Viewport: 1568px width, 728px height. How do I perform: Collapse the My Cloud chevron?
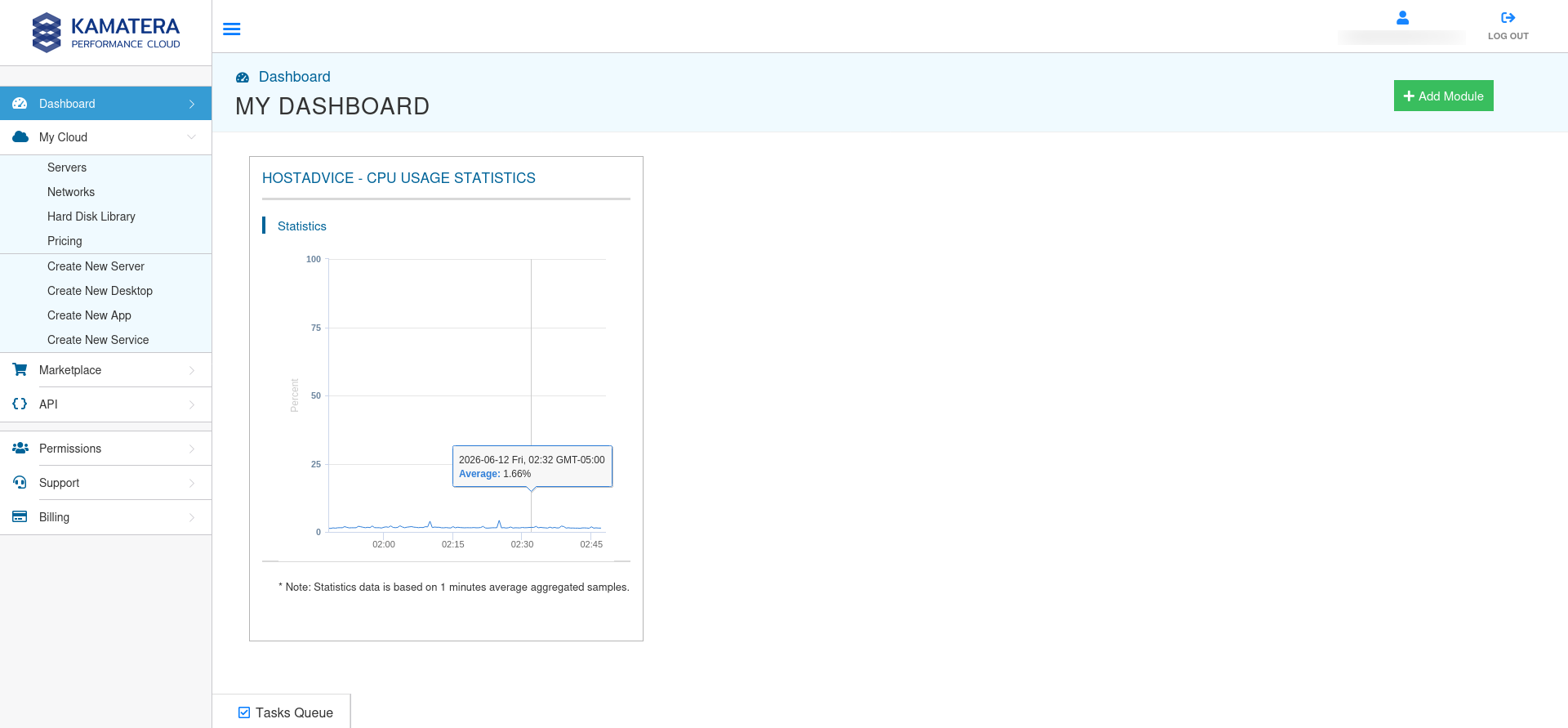click(x=192, y=137)
